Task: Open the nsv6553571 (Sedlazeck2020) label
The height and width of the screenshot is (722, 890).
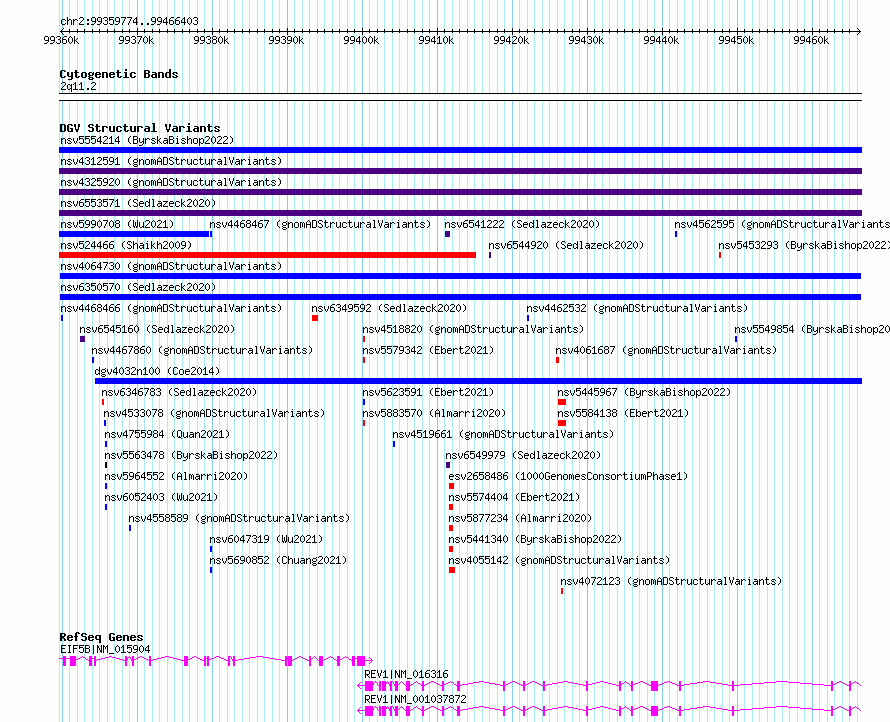Action: tap(138, 203)
